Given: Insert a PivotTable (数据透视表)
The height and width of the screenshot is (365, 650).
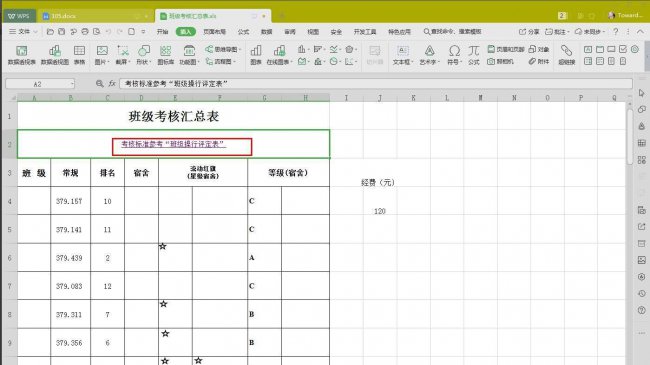Looking at the screenshot, I should click(22, 55).
